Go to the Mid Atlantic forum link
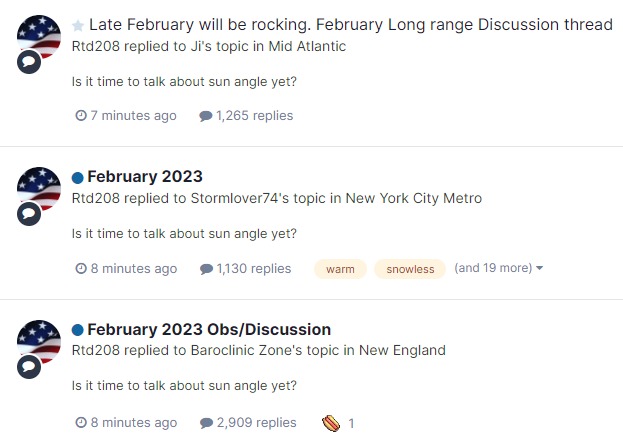 click(x=307, y=46)
